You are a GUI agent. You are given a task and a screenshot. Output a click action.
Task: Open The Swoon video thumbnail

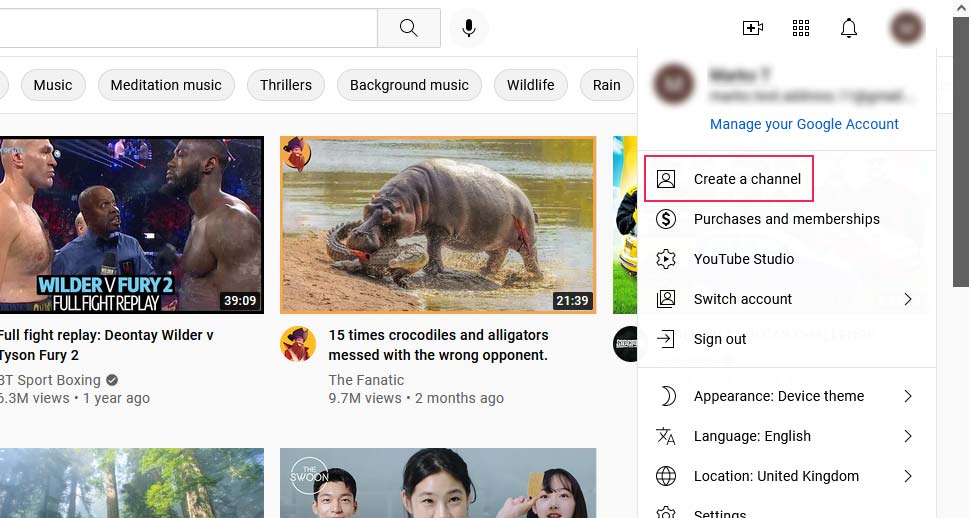[x=438, y=483]
